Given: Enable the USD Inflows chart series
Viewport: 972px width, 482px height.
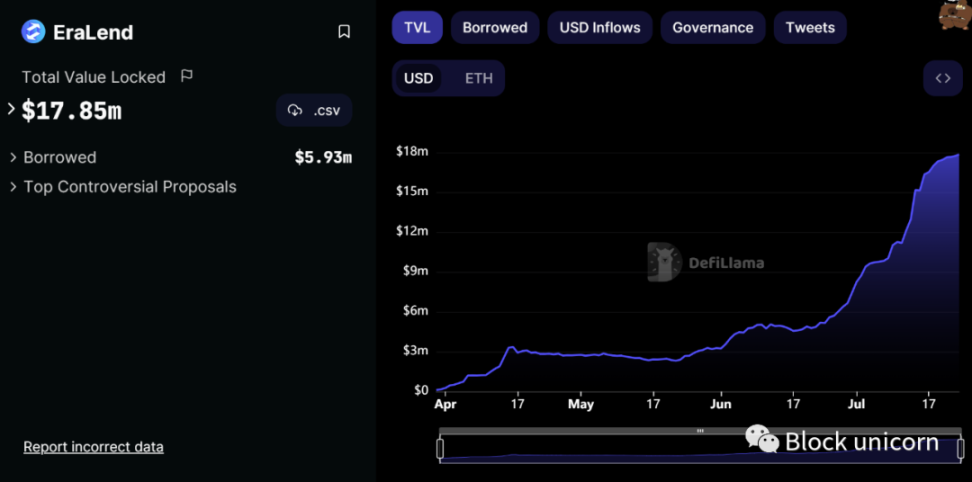Looking at the screenshot, I should coord(600,27).
